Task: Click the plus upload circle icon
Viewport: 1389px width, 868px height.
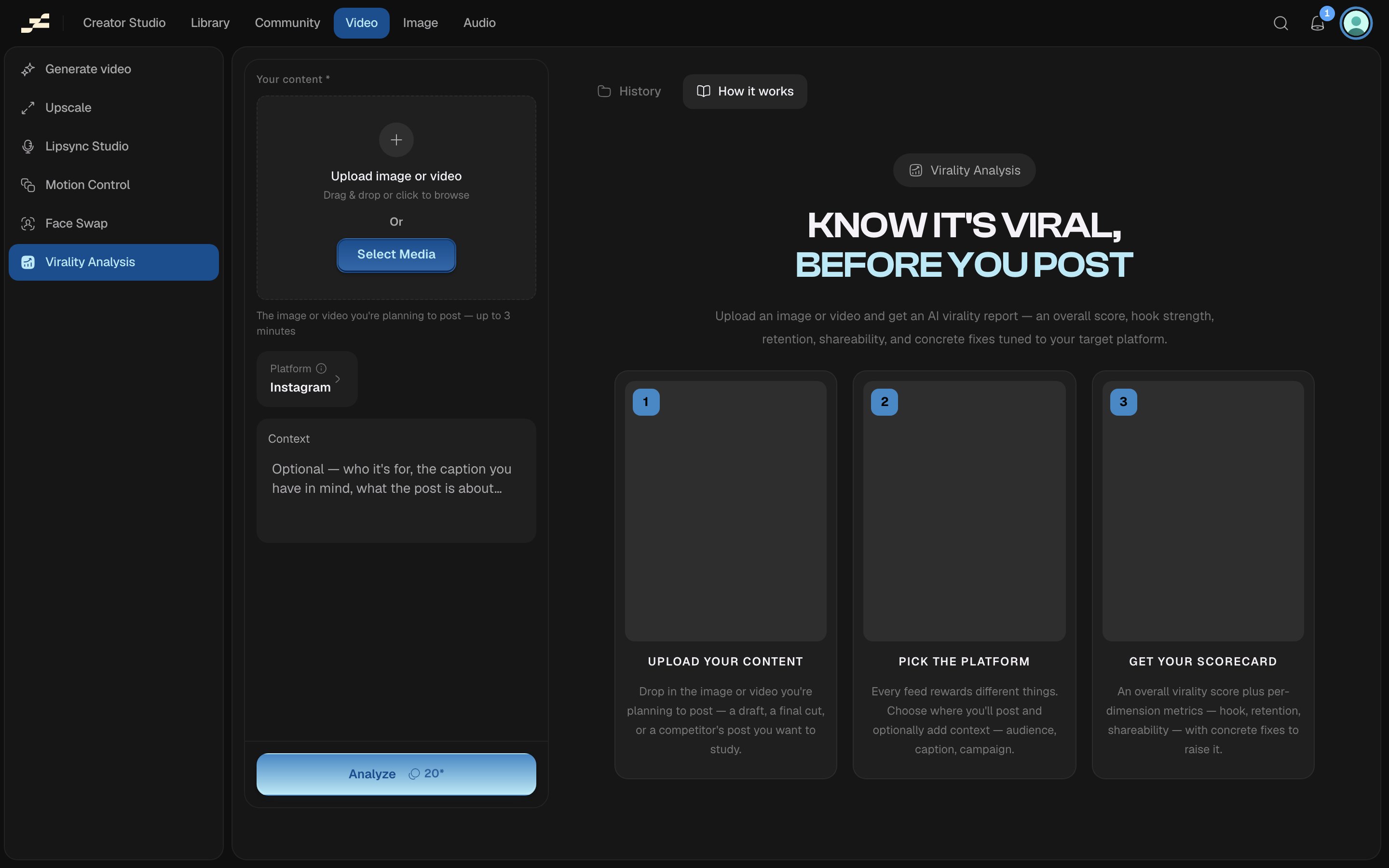Action: click(x=396, y=139)
